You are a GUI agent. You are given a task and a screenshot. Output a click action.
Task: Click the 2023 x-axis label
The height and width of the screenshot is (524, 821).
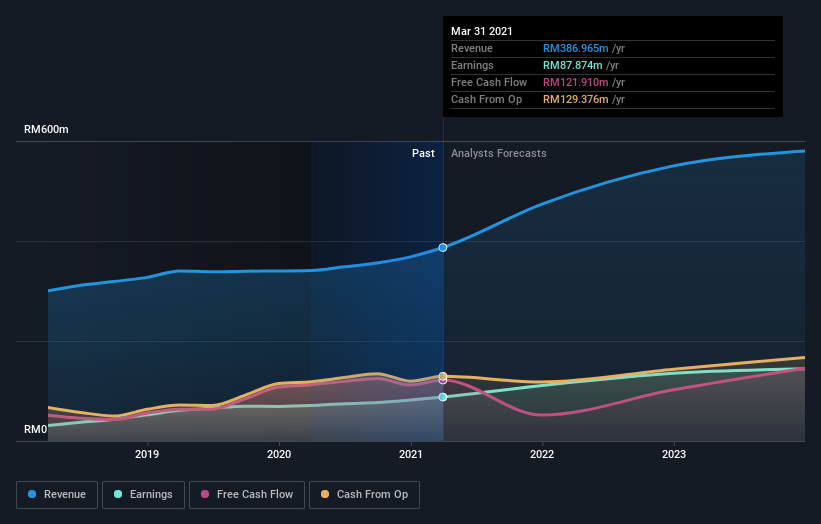coord(674,454)
